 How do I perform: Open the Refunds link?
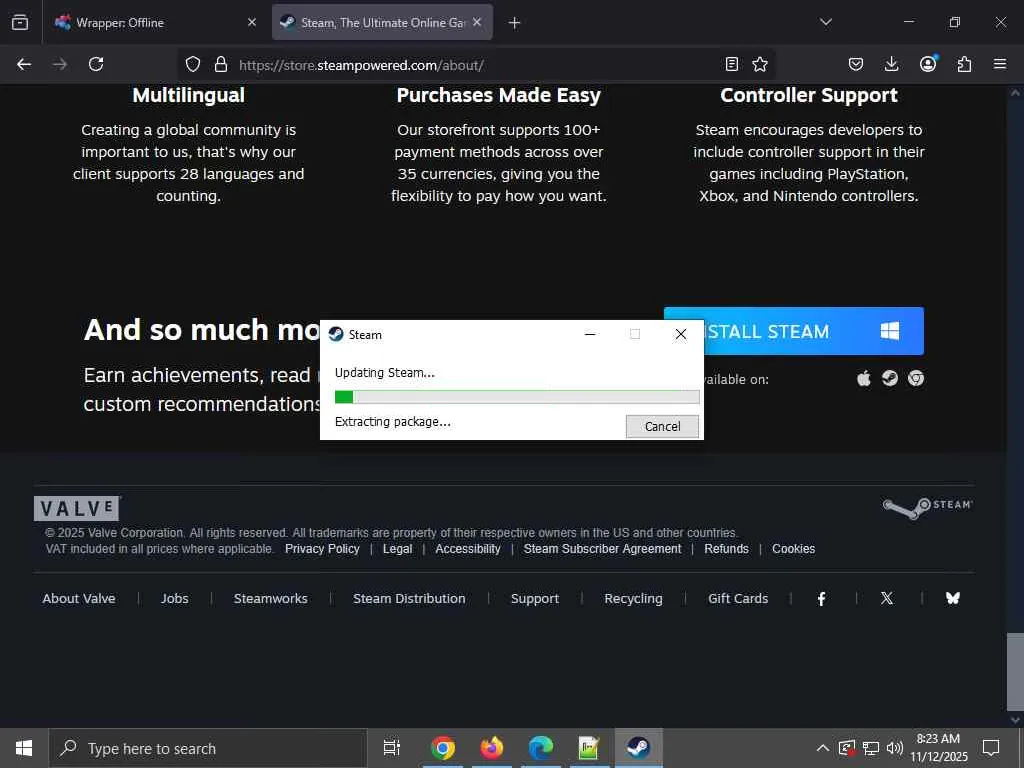pos(726,549)
